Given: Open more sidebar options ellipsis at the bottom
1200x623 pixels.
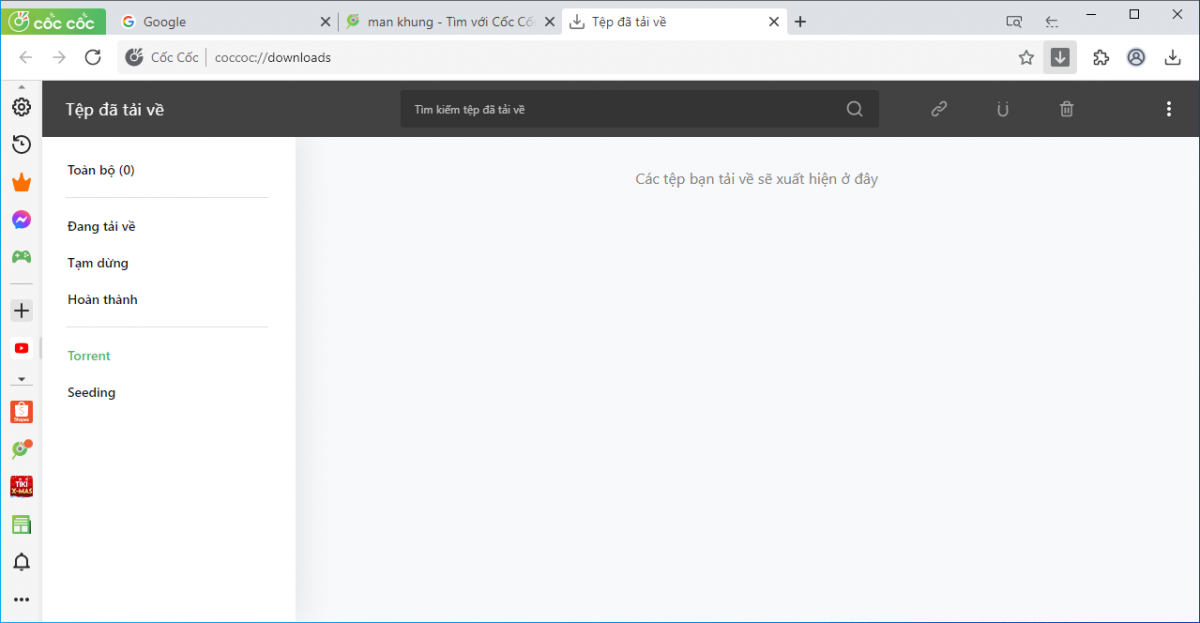Looking at the screenshot, I should click(21, 600).
